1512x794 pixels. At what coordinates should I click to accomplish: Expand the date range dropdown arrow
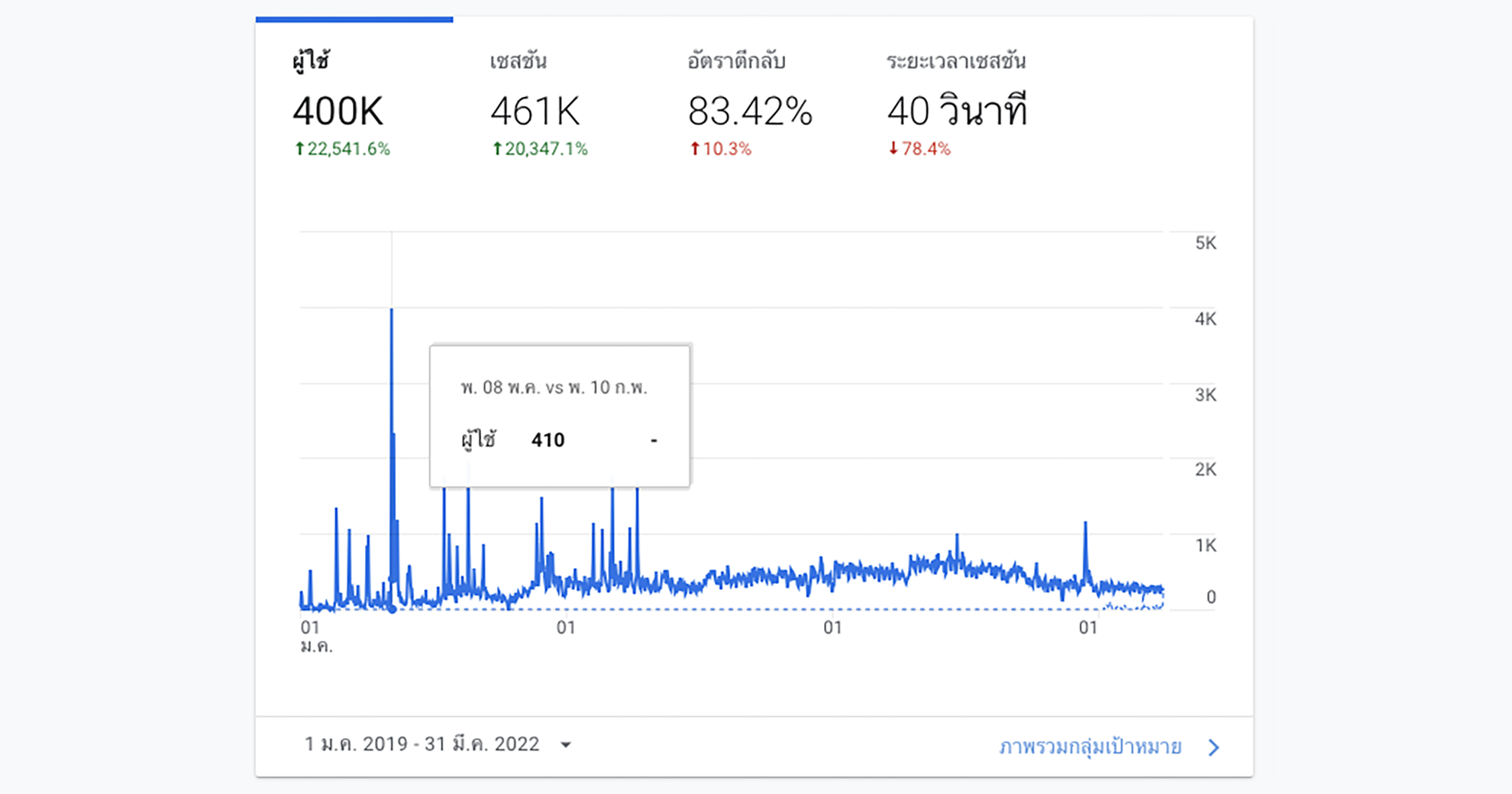(566, 745)
